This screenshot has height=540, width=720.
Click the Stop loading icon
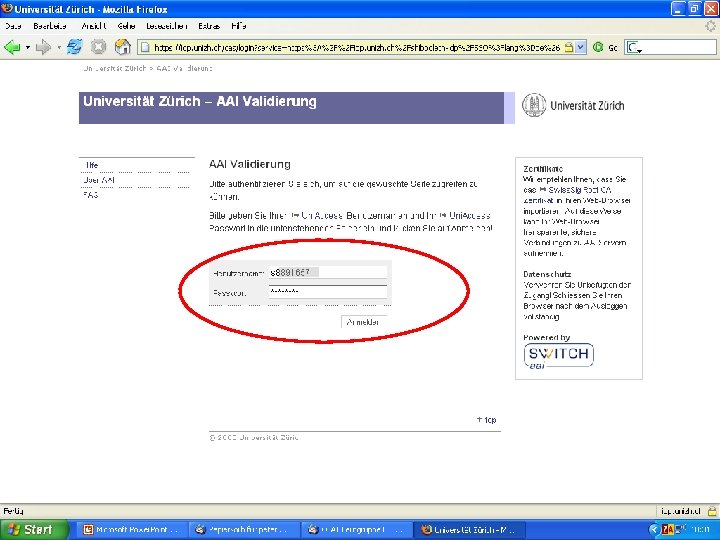point(98,47)
